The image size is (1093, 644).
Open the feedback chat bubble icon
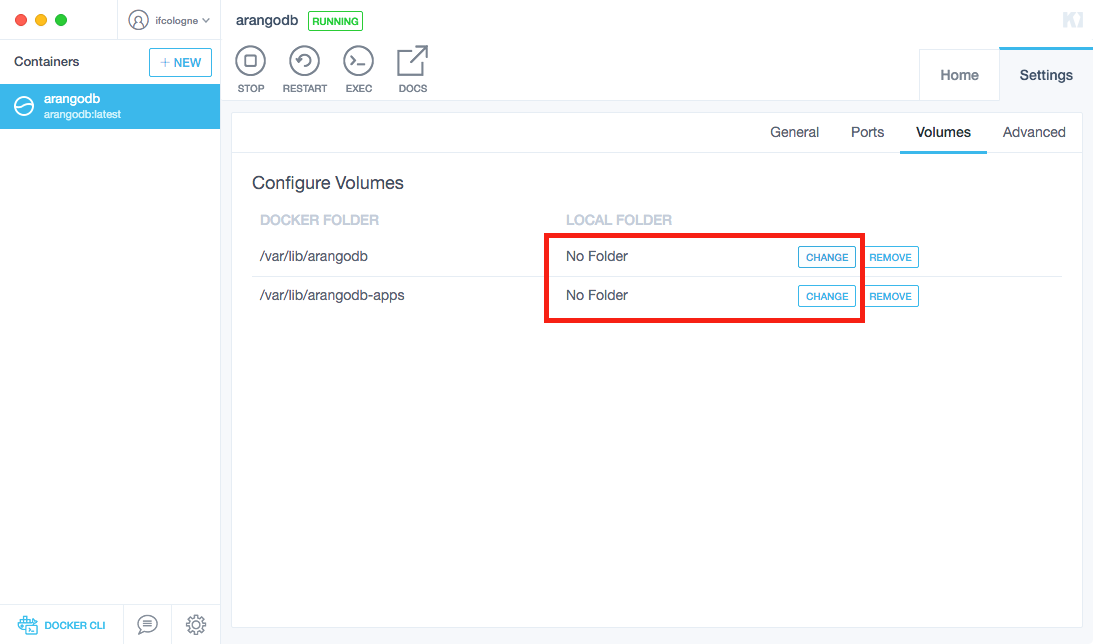click(147, 624)
